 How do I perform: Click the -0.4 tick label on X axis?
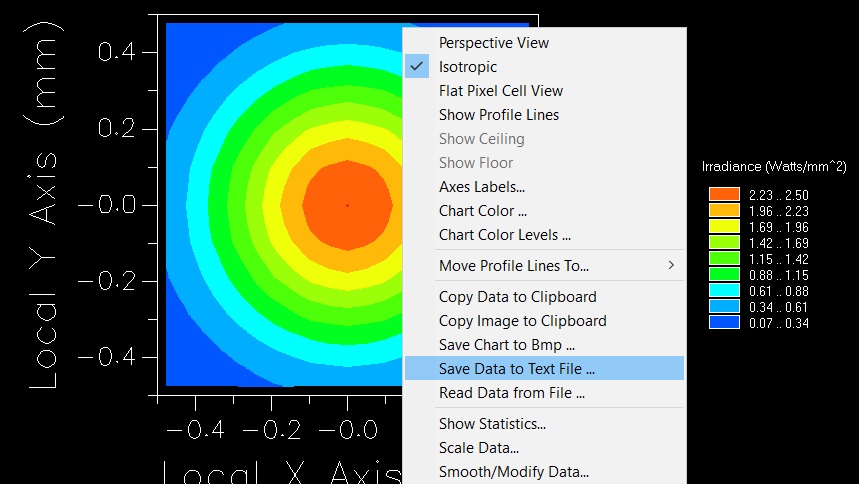pos(196,430)
